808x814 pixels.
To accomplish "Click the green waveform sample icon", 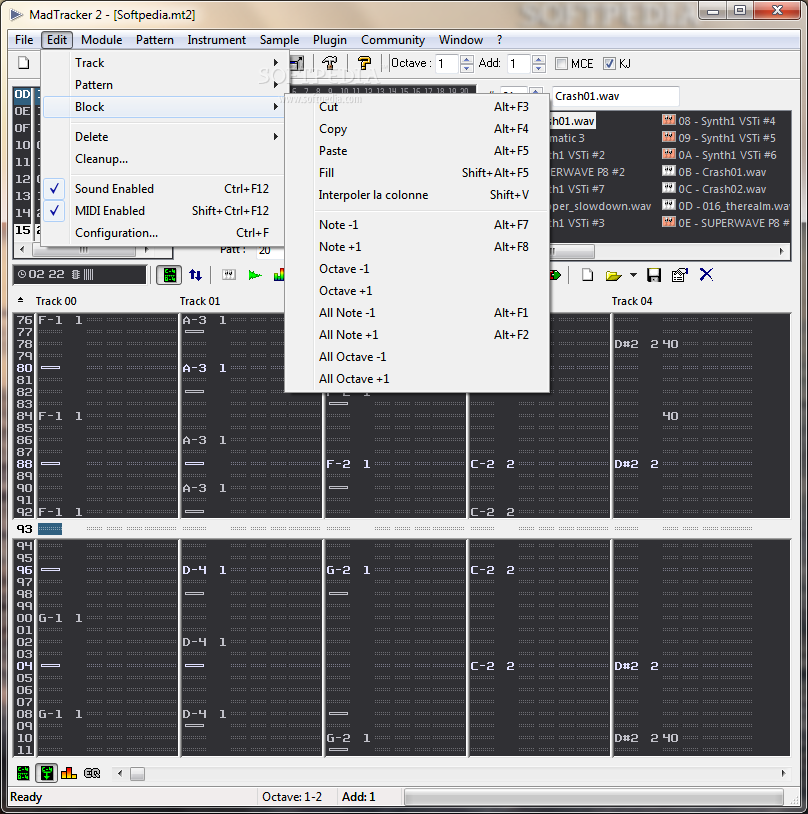I will [x=254, y=275].
